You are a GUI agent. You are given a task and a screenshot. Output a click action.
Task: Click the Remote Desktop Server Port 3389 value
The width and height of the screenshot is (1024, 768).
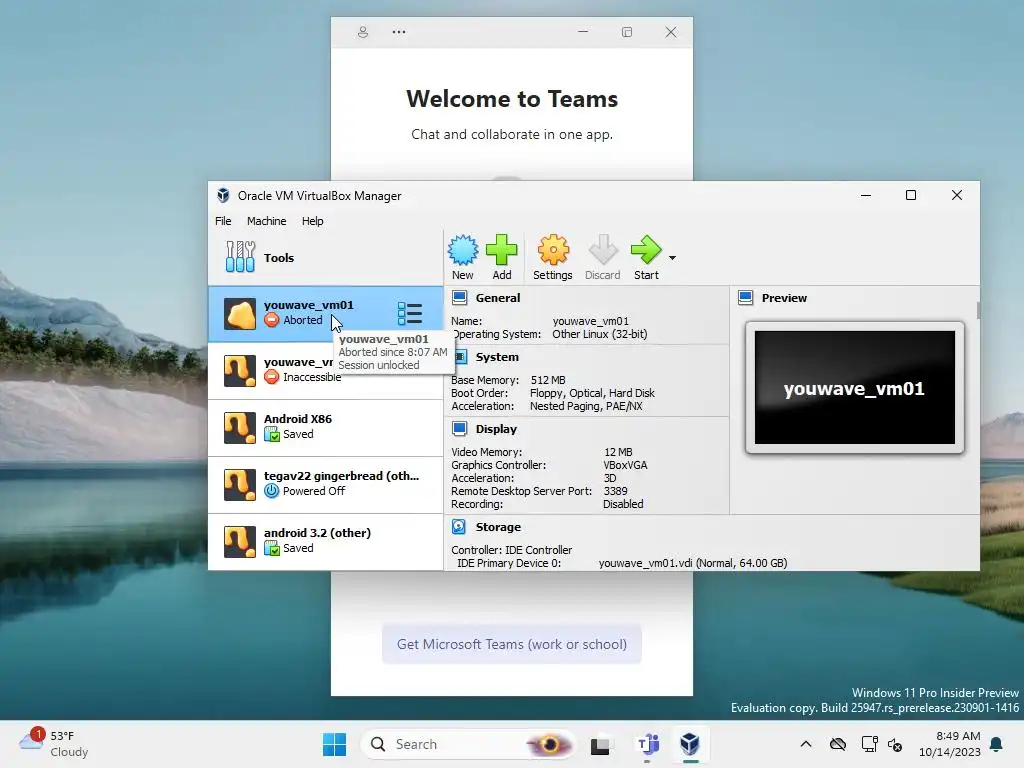(615, 491)
